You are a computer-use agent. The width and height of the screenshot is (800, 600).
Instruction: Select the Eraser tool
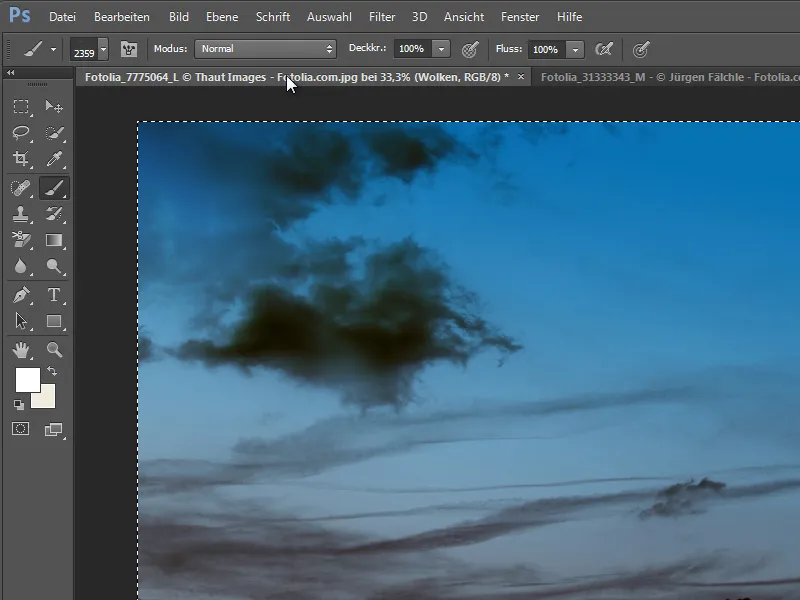21,240
